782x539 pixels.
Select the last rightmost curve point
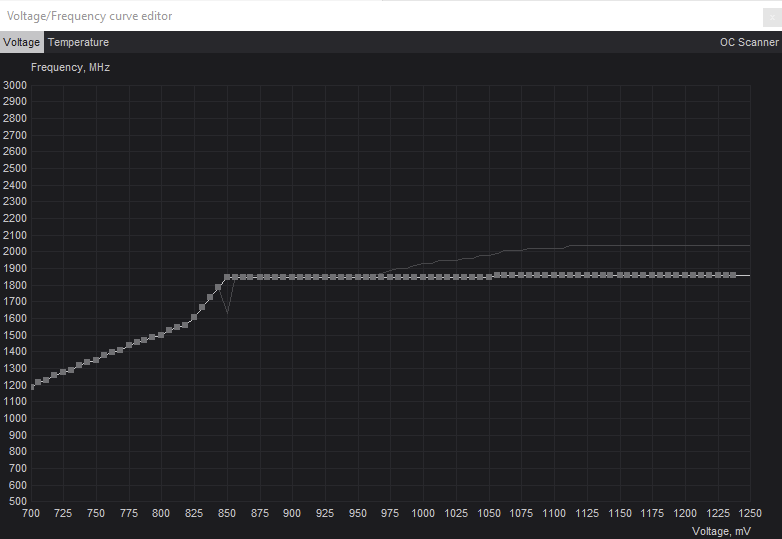click(x=733, y=275)
